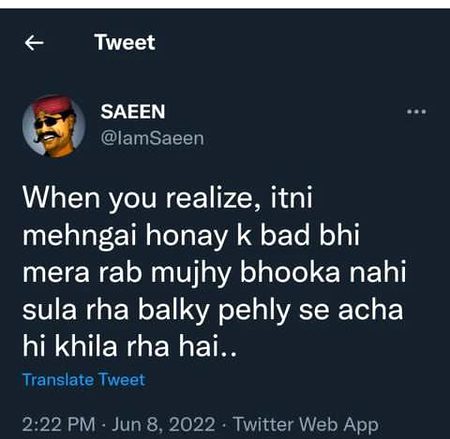This screenshot has width=450, height=439.
Task: Open the SAEEN display name profile
Action: (133, 111)
